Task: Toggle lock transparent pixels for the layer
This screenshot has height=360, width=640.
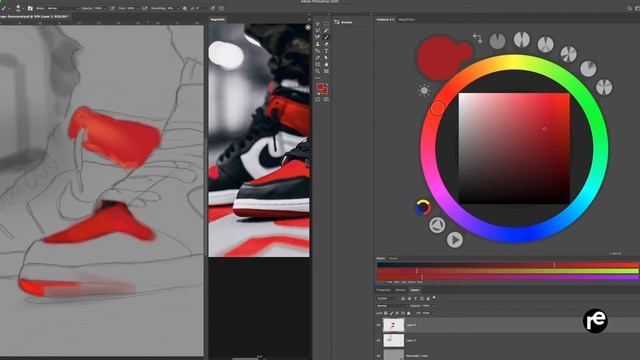Action: [386, 313]
